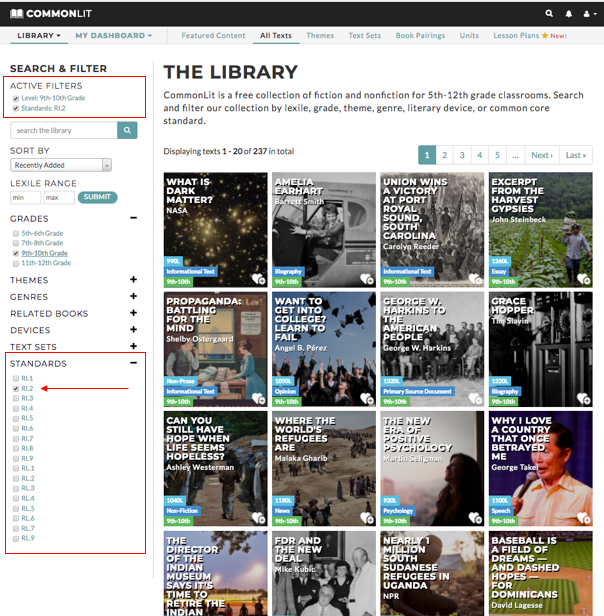604x616 pixels.
Task: Select the All Texts tab
Action: (x=276, y=35)
